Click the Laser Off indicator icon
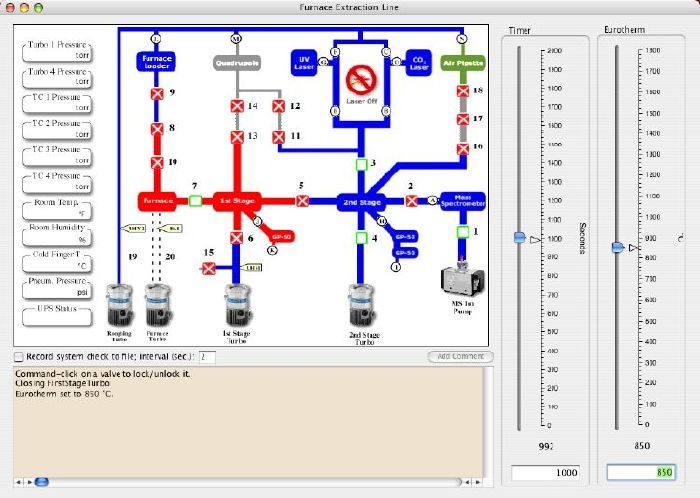 pyautogui.click(x=361, y=80)
